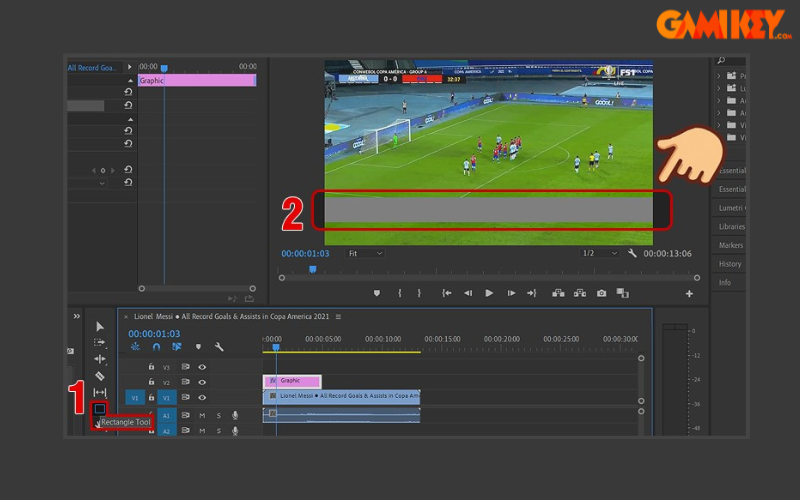Screen dimensions: 800x500
Task: Toggle Insert sequences as nests
Action: [x=135, y=347]
